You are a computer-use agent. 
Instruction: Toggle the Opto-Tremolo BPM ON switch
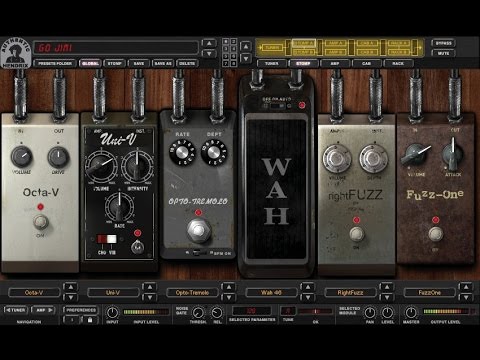pos(199,253)
